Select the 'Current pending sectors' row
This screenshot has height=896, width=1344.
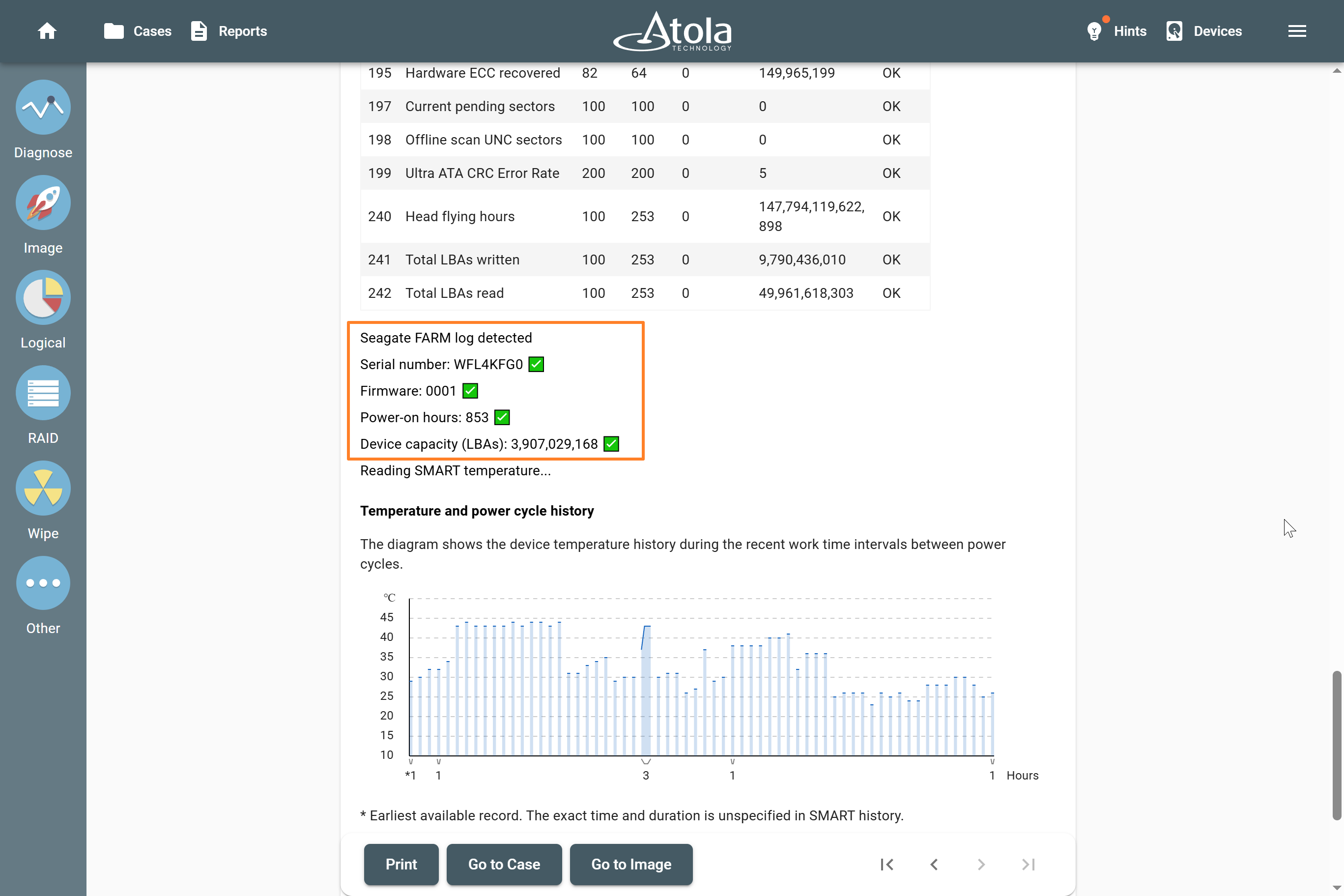645,106
